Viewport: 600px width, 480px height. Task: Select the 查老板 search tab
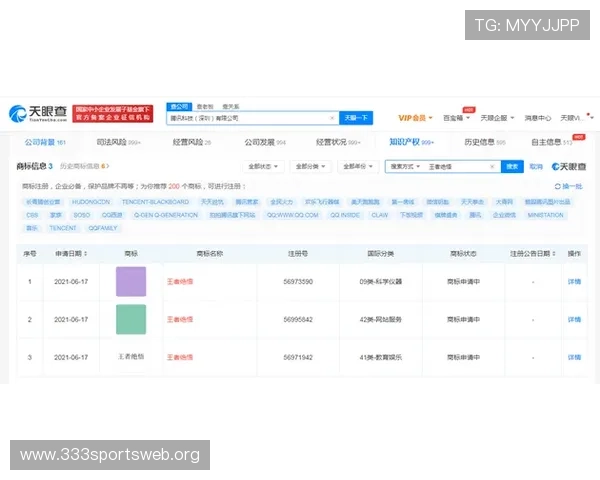click(x=205, y=106)
